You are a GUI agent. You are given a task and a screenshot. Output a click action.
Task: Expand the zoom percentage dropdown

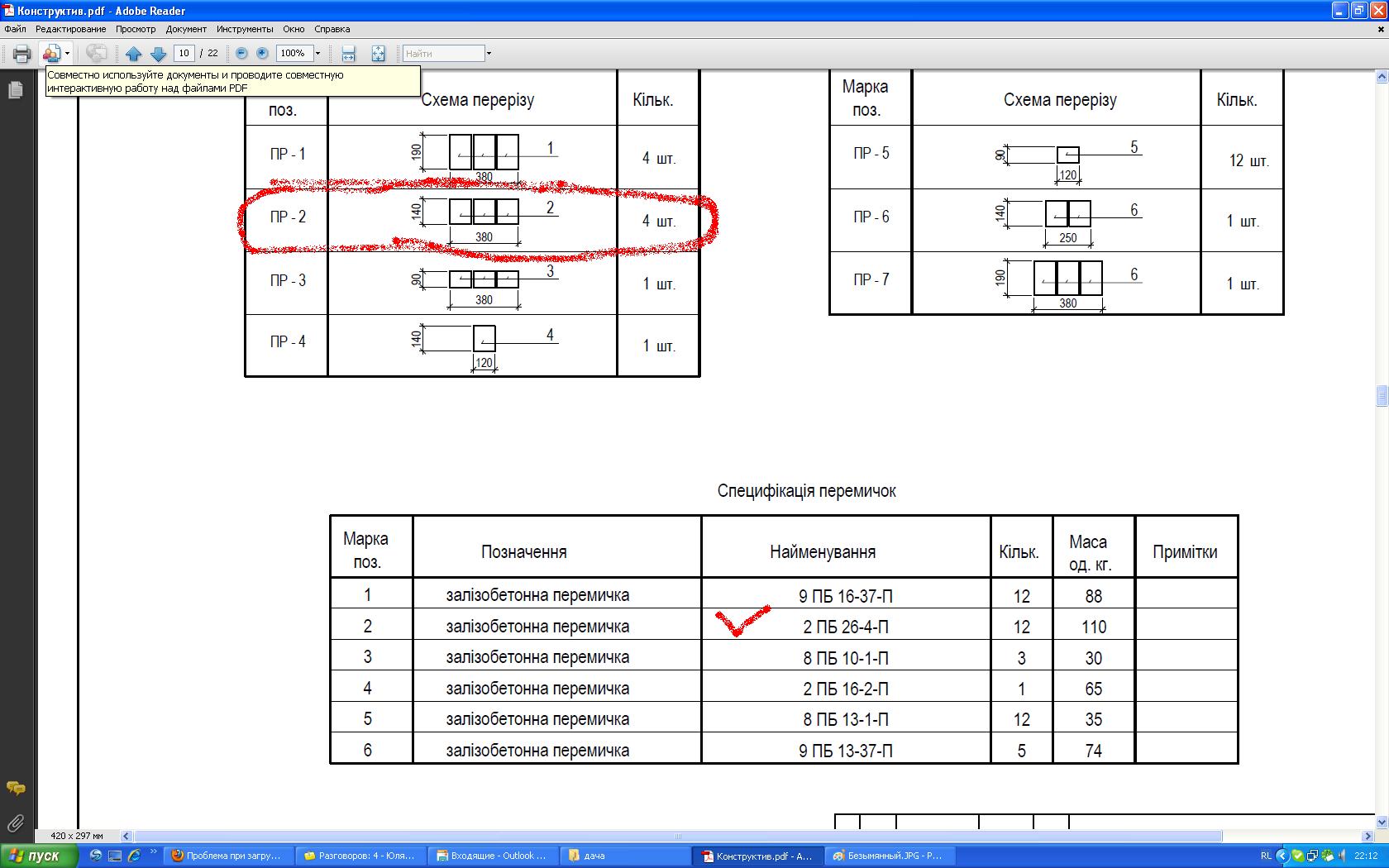[x=317, y=53]
